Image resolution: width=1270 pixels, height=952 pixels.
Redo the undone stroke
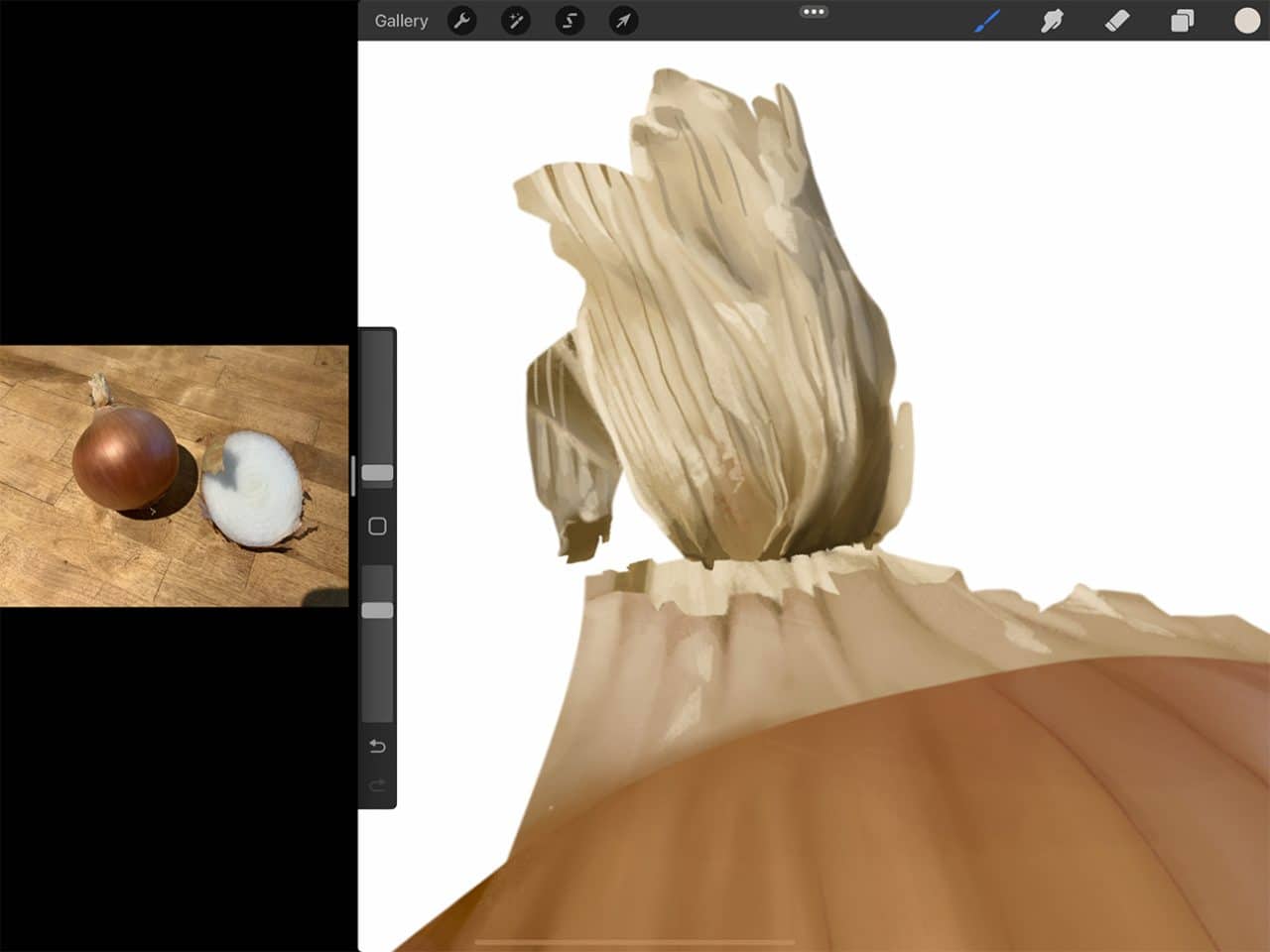376,785
